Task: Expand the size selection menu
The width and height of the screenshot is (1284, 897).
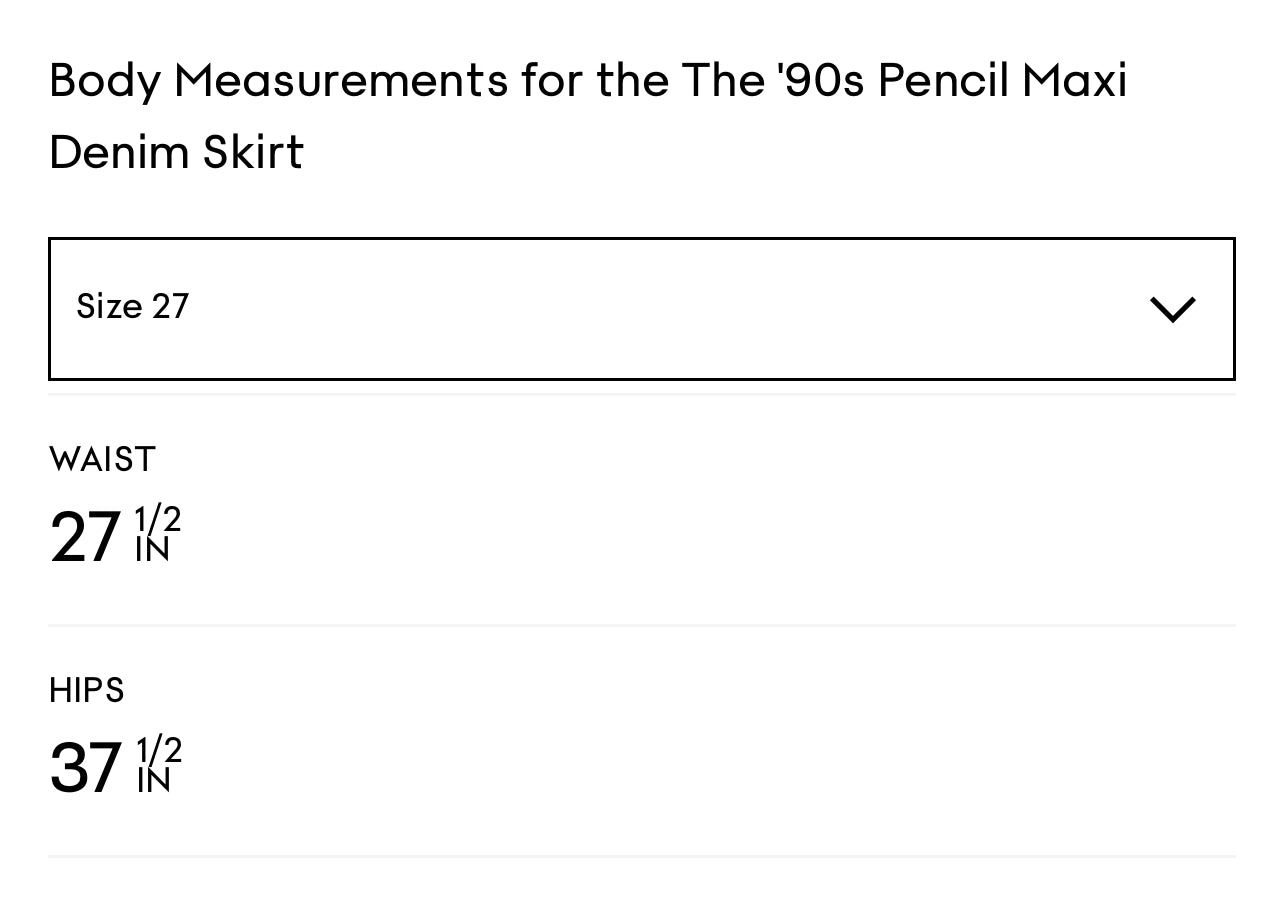Action: pyautogui.click(x=642, y=309)
